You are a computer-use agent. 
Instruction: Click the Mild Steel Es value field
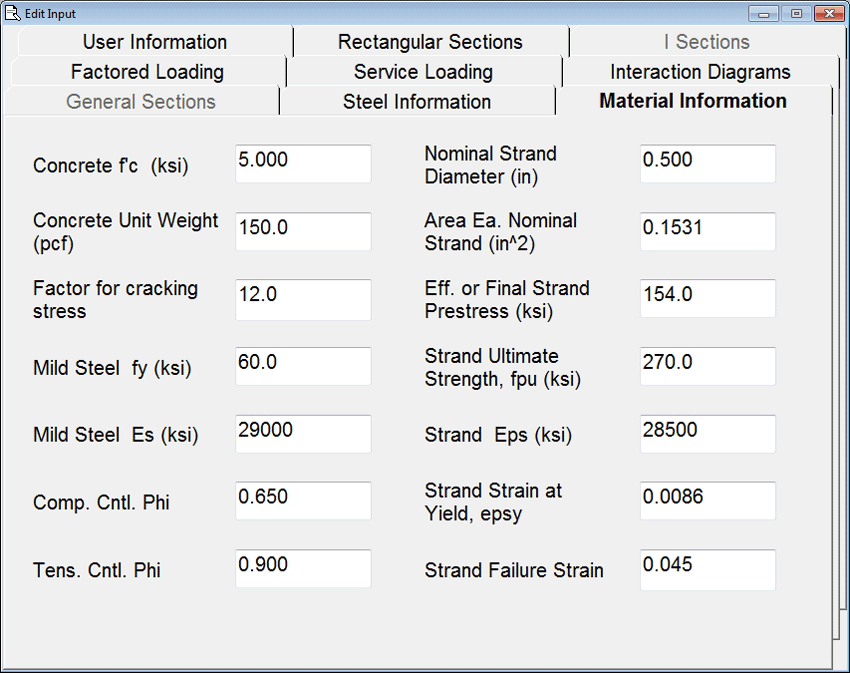tap(303, 434)
